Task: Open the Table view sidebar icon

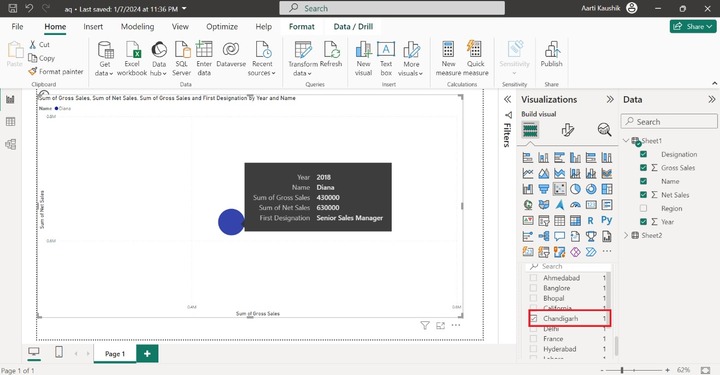Action: tap(11, 122)
